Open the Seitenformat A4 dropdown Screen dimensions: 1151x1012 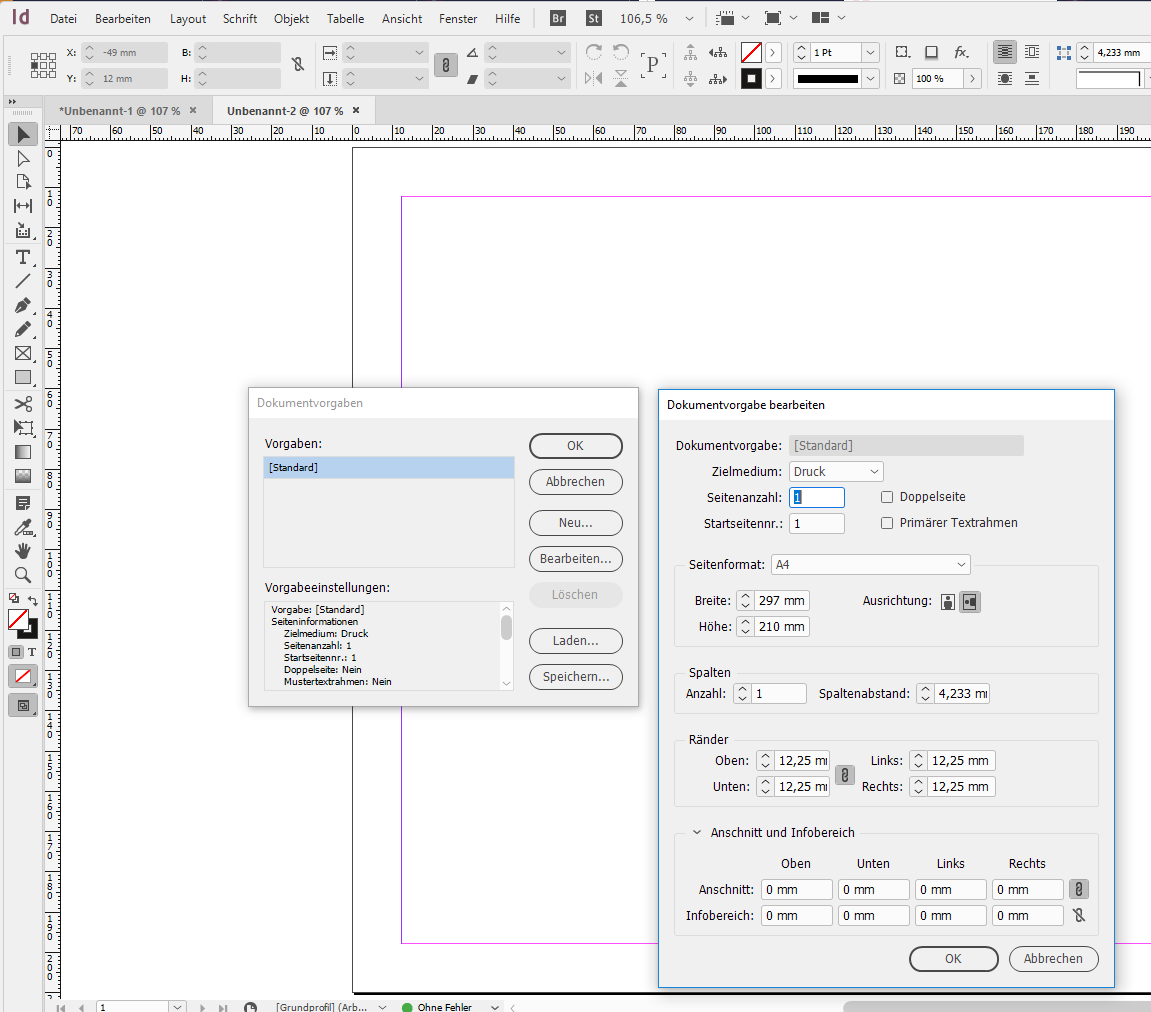[871, 565]
